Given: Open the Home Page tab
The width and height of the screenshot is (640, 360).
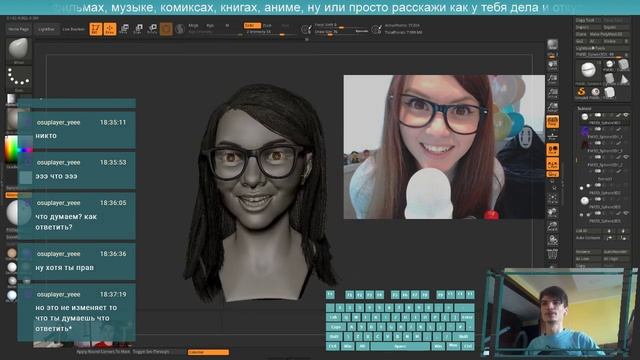Looking at the screenshot, I should coord(19,29).
